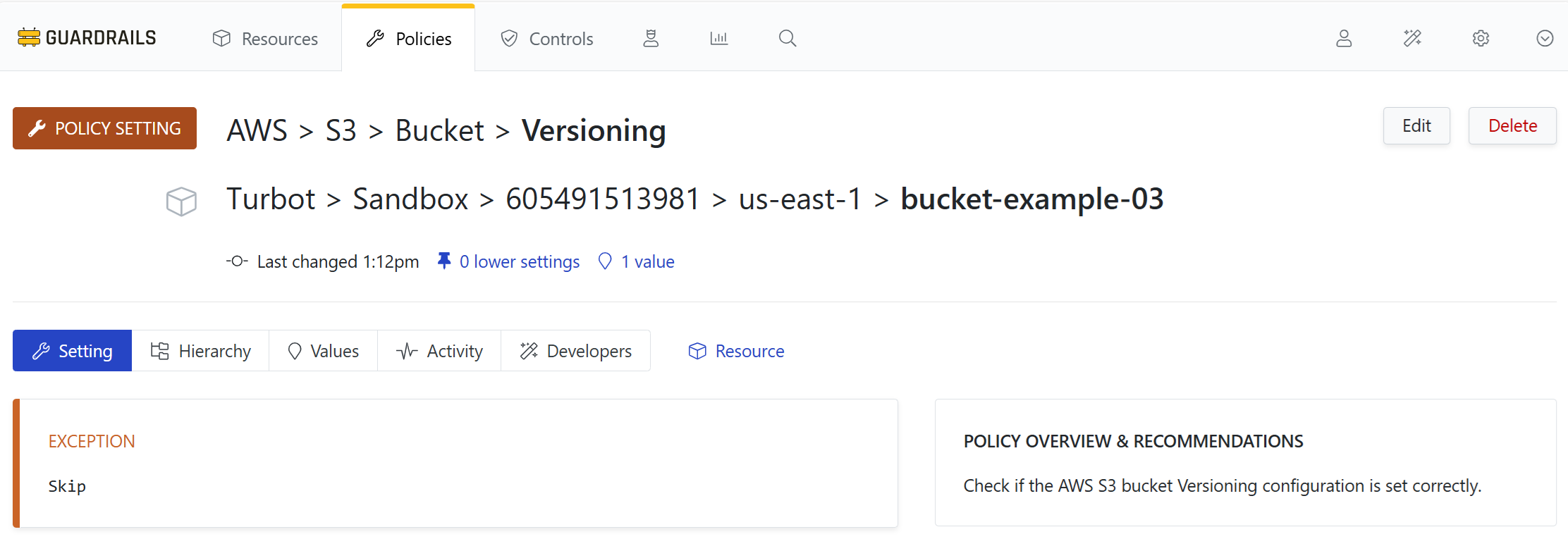
Task: Click the Policy Overview & Recommendations heading
Action: [x=1133, y=442]
